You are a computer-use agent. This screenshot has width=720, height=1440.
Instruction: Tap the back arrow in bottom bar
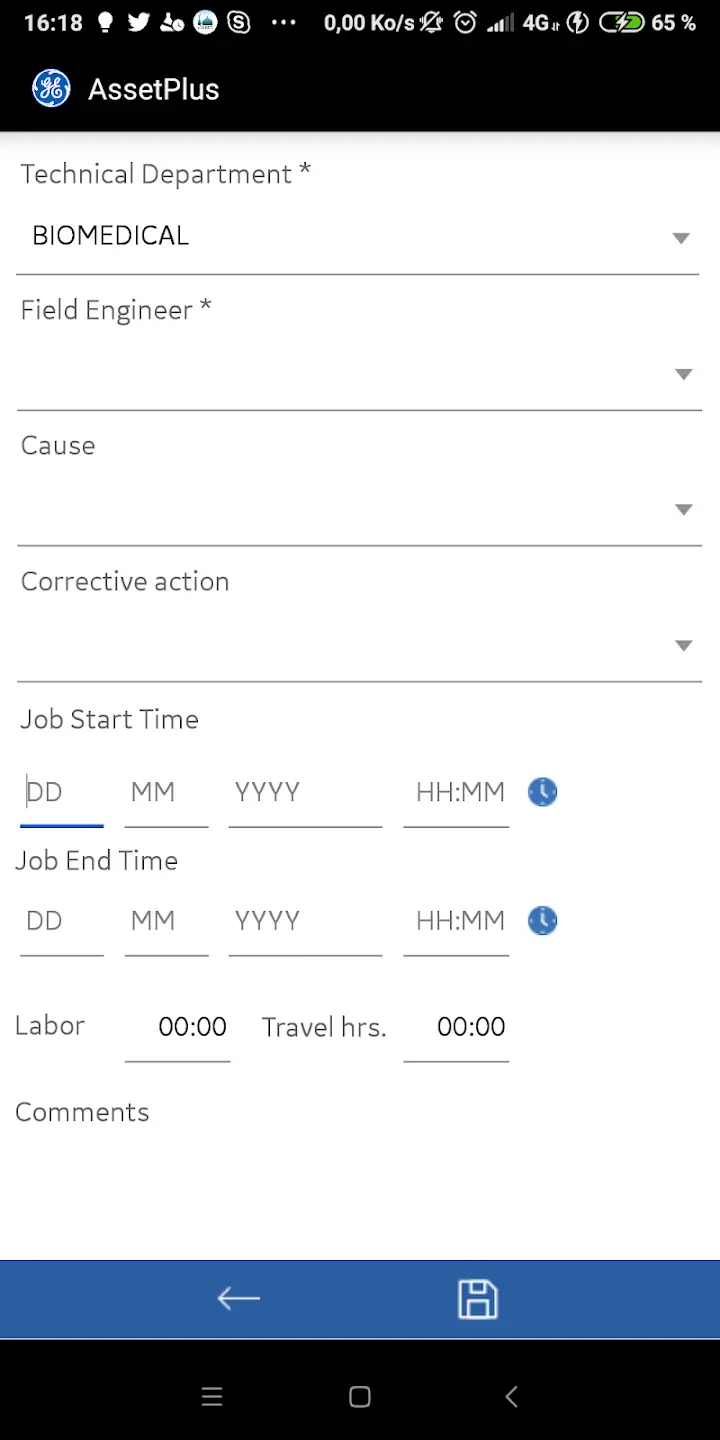pyautogui.click(x=239, y=1299)
